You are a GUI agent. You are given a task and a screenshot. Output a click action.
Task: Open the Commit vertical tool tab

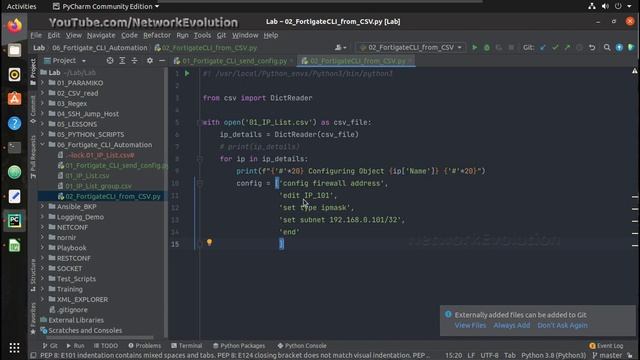pyautogui.click(x=33, y=109)
